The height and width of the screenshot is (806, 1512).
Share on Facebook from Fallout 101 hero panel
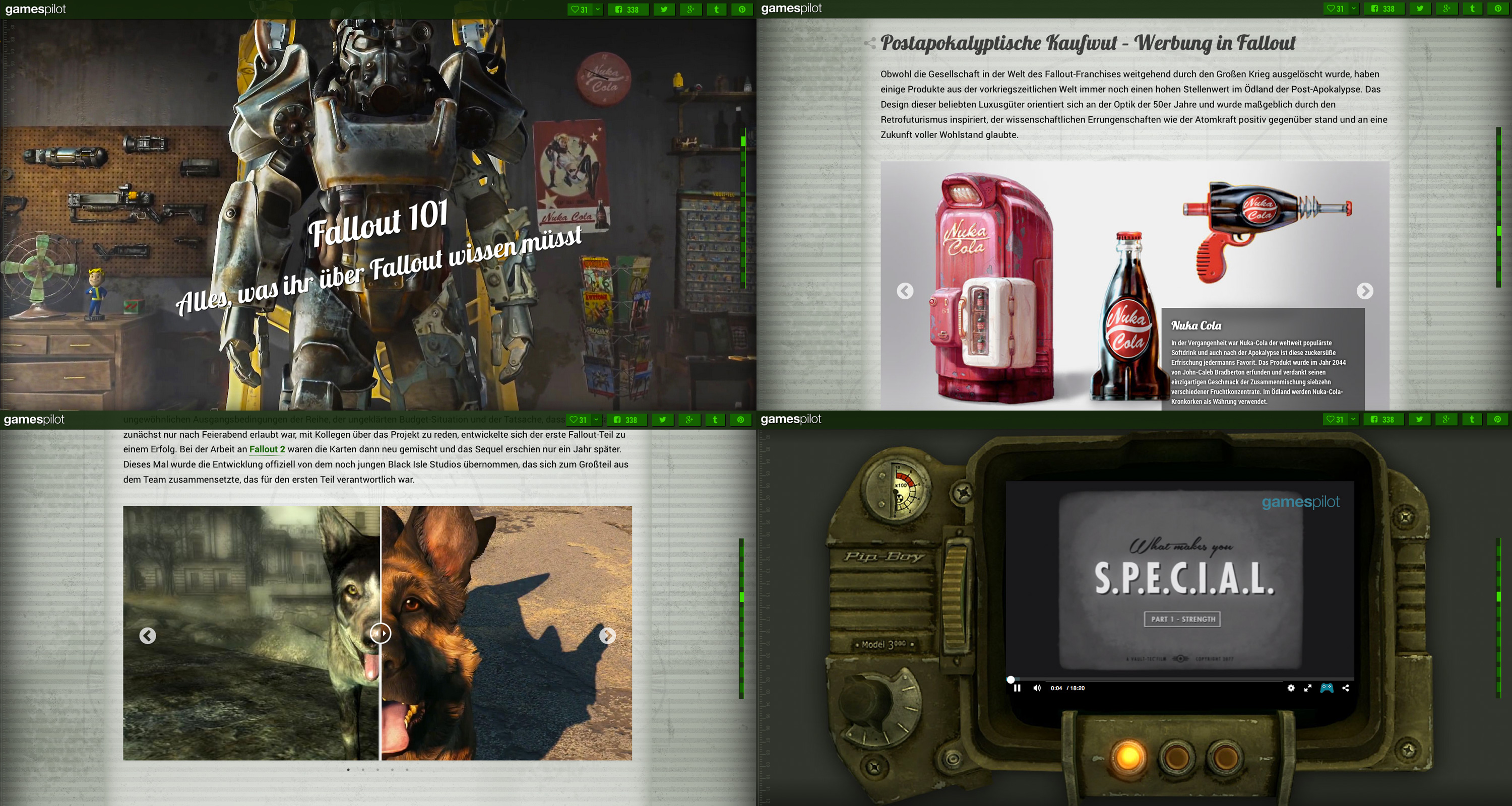[x=627, y=10]
